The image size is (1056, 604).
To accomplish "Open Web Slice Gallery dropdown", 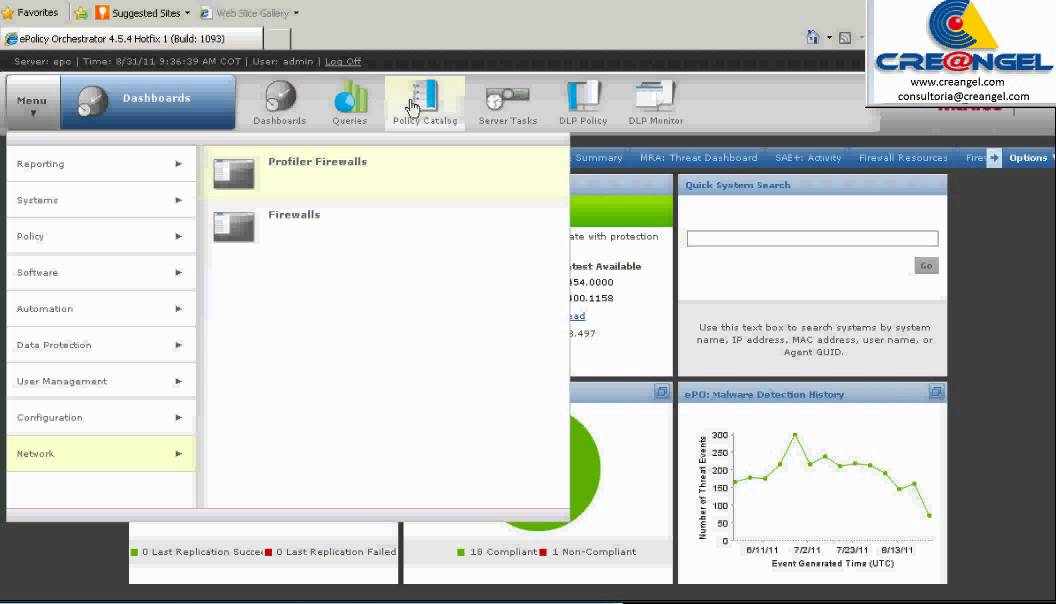I will coord(250,13).
